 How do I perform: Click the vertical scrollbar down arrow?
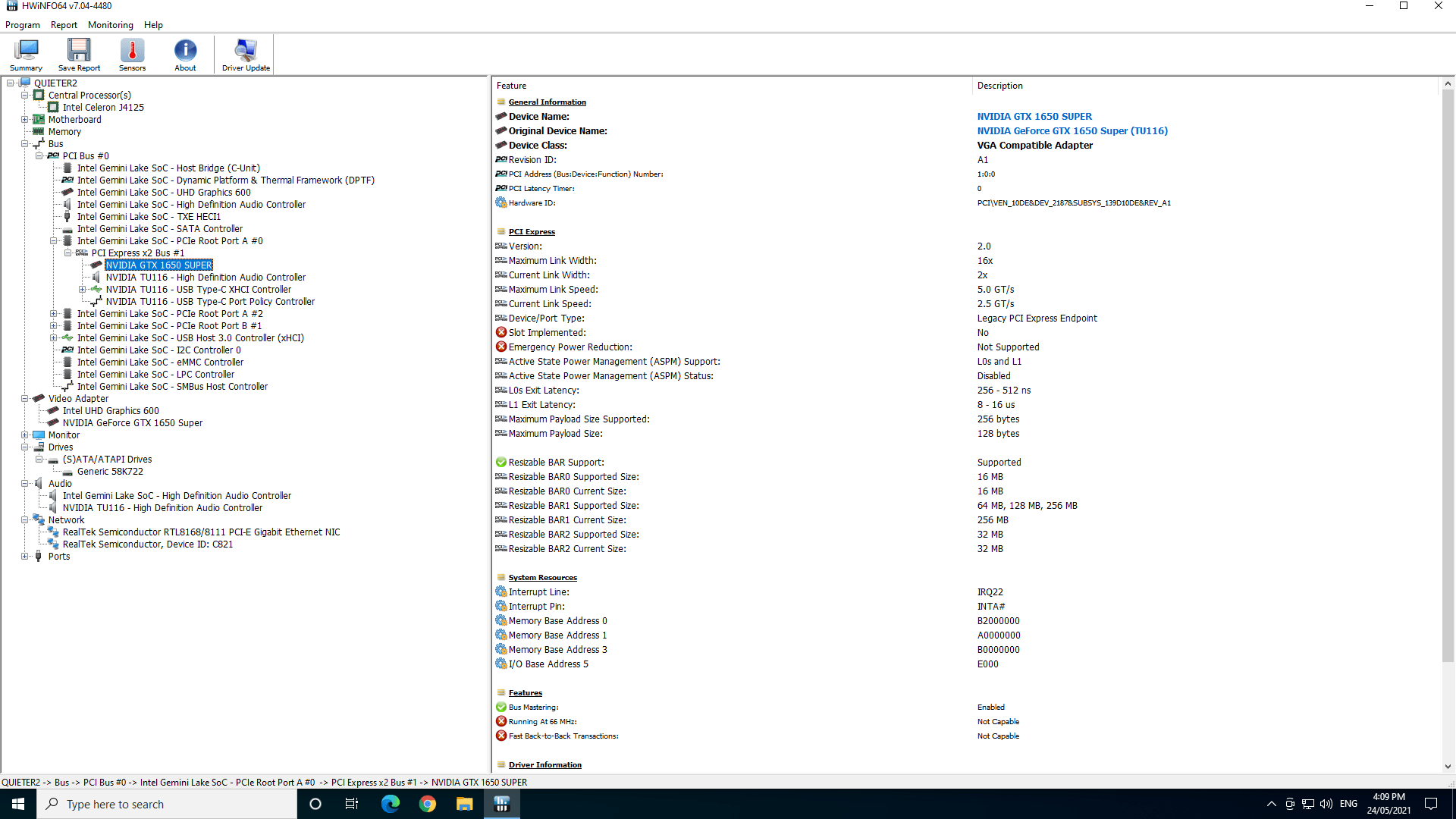(1447, 767)
